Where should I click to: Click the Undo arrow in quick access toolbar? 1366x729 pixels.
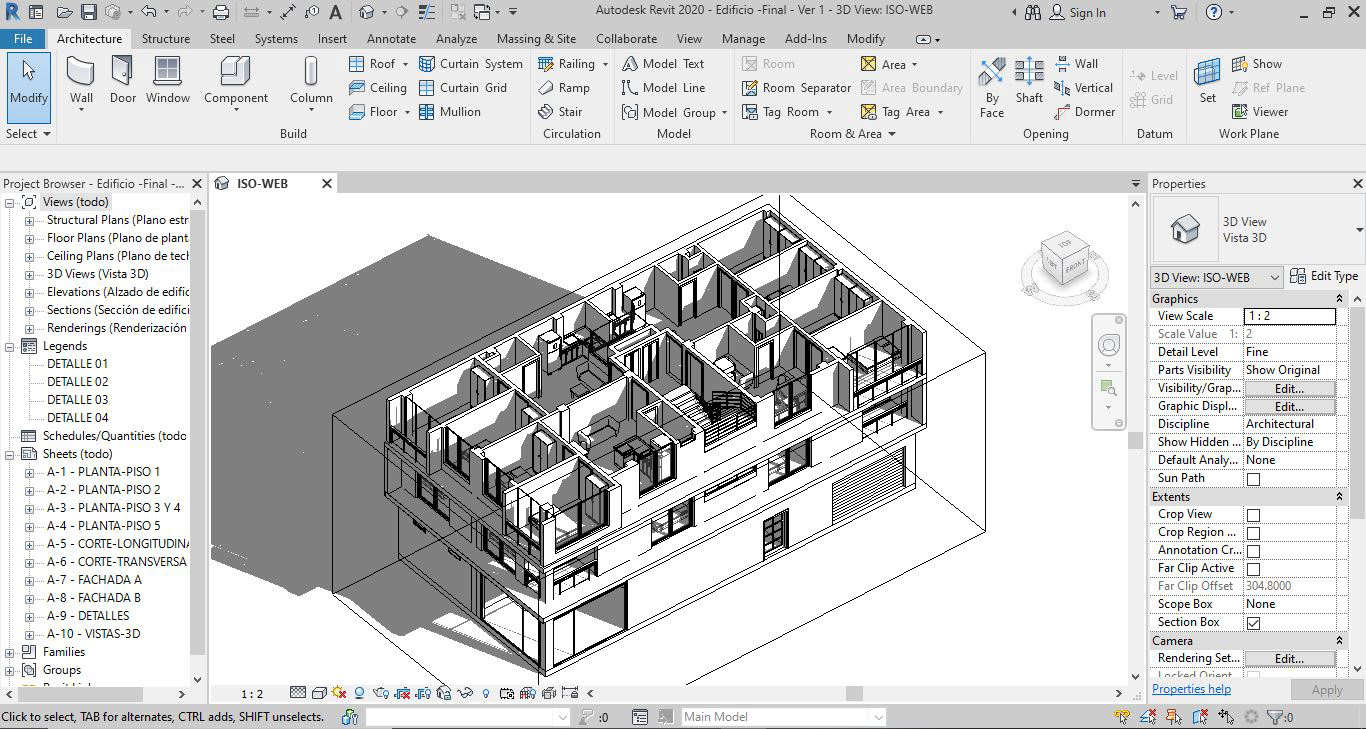149,13
